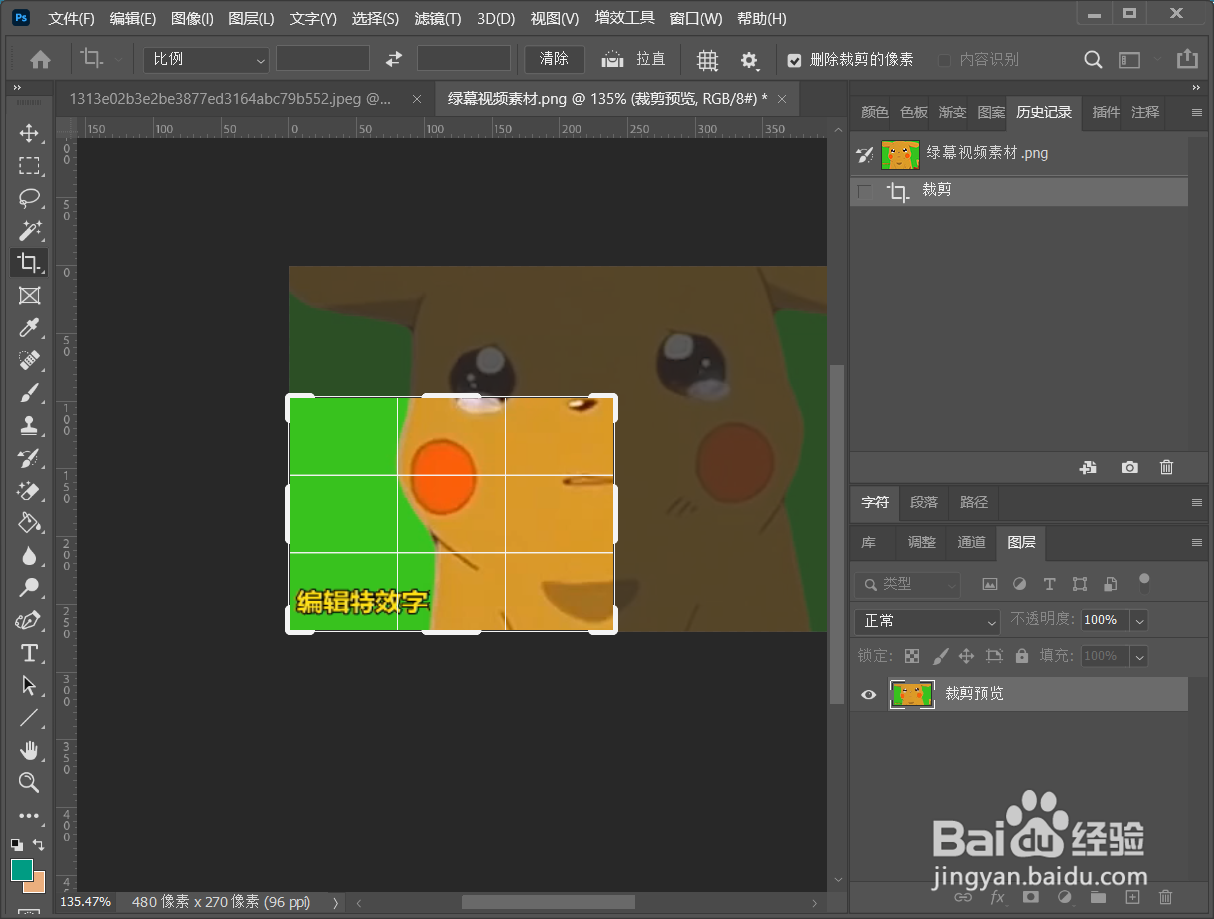Open crop tool preset picker arrow

pyautogui.click(x=119, y=60)
